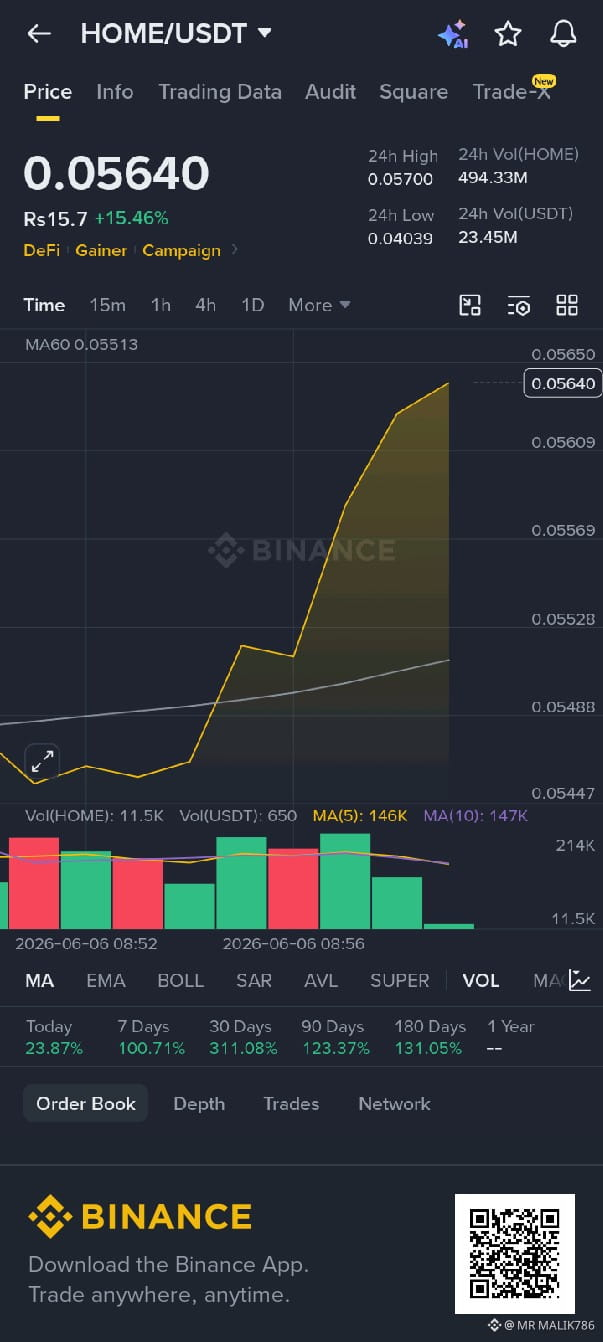The width and height of the screenshot is (603, 1342).
Task: Toggle the AVL indicator
Action: point(321,981)
